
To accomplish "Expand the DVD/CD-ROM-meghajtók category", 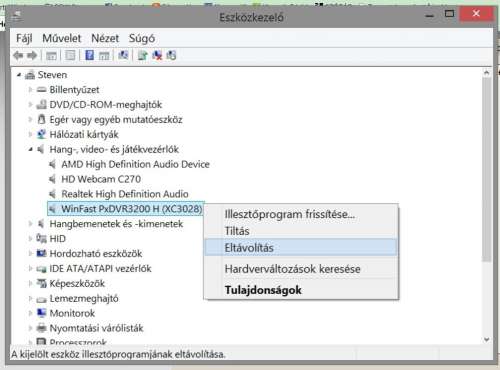I will (30, 105).
